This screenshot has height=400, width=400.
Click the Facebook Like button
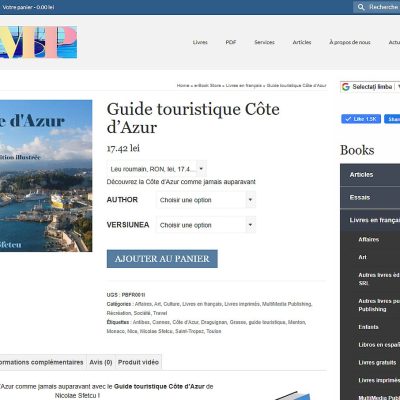361,119
